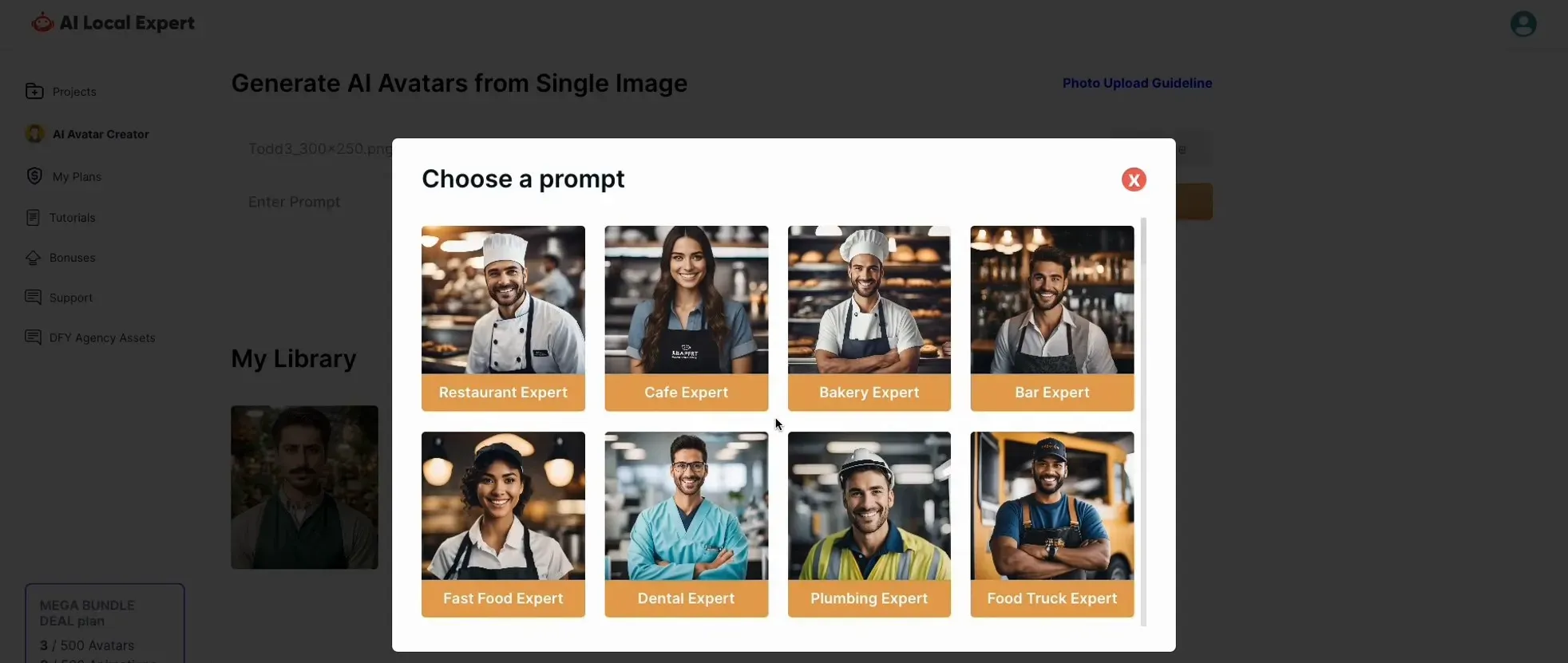The height and width of the screenshot is (663, 1568).
Task: Choose the Food Truck Expert prompt
Action: click(x=1051, y=524)
